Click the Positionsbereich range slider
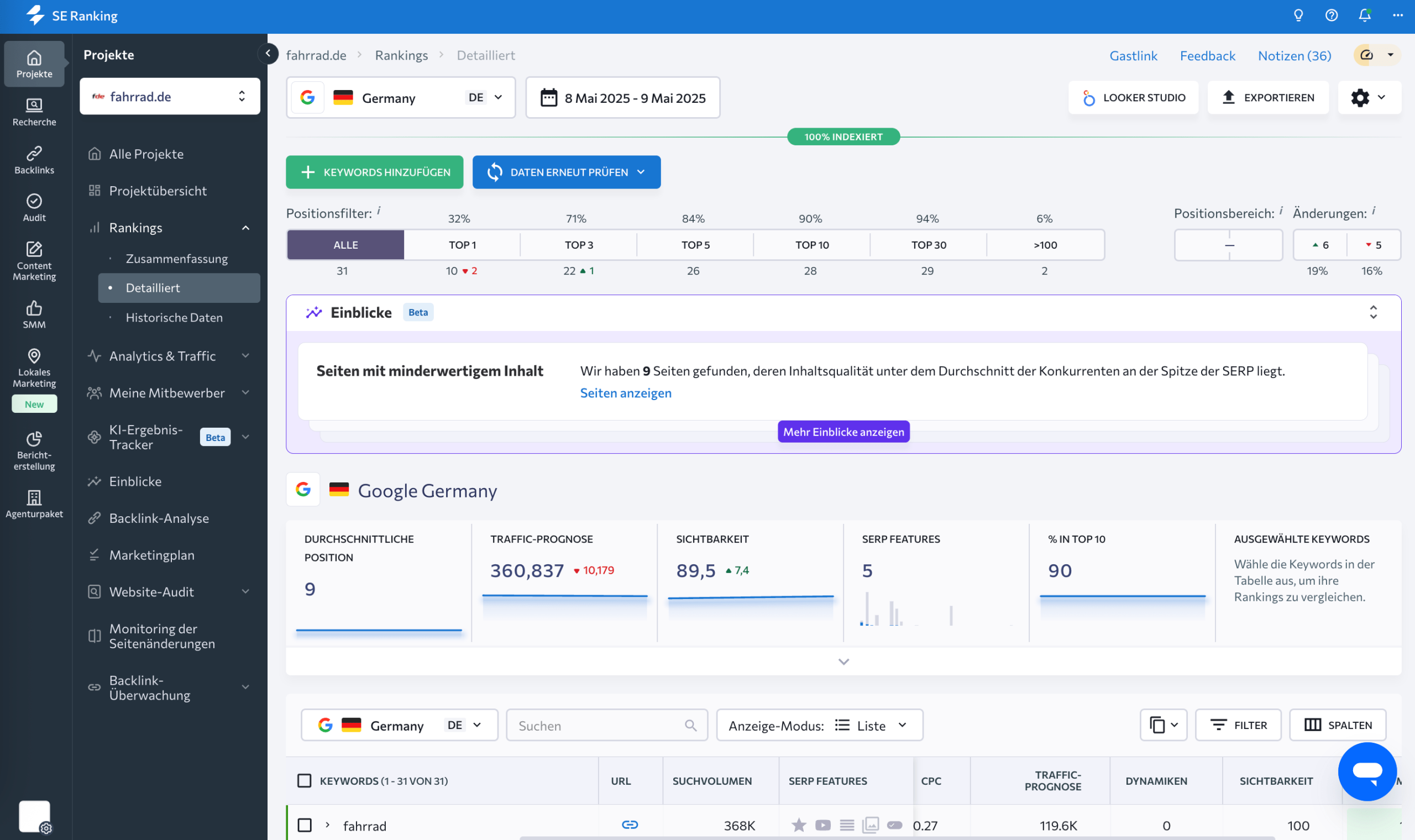The height and width of the screenshot is (840, 1415). (x=1228, y=244)
